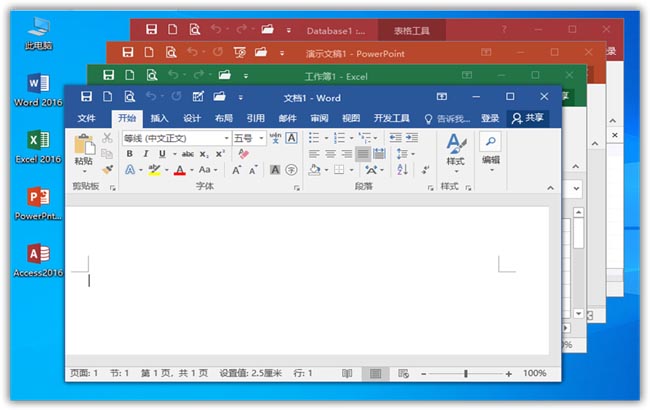Click the zoom slider in status bar
Screen dimensions: 650x410
pos(466,374)
